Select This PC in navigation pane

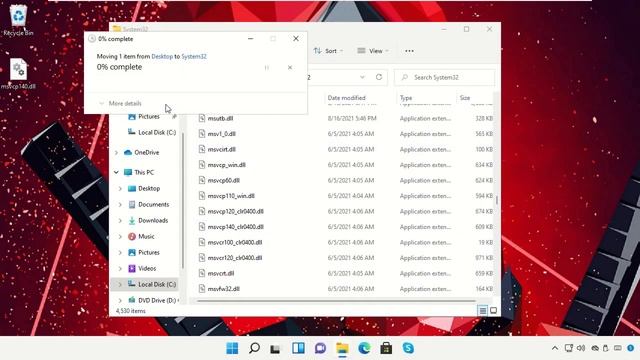144,172
